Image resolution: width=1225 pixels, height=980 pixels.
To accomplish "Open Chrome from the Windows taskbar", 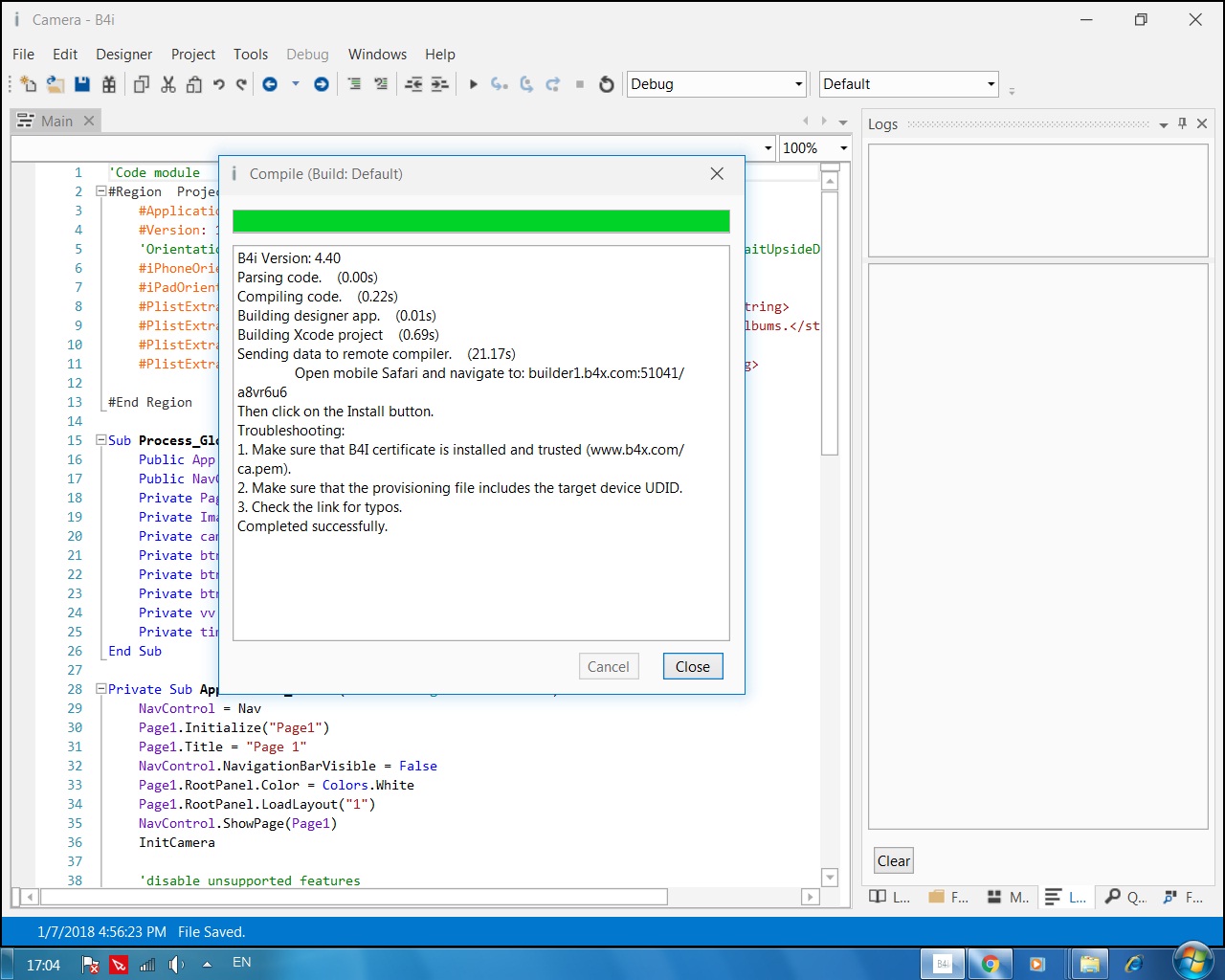I will click(990, 964).
